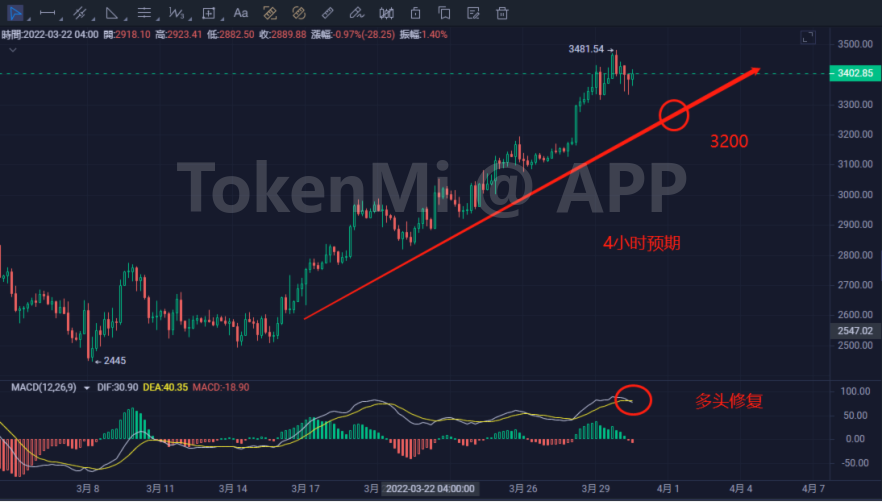Click the 3500.00 price axis label
Image resolution: width=882 pixels, height=502 pixels.
(855, 44)
